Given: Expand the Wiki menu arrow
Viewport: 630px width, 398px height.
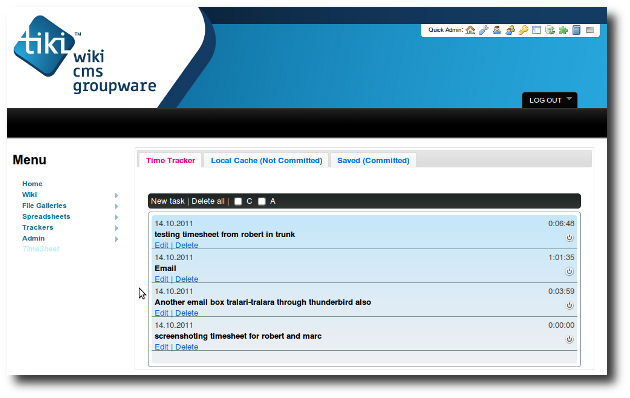Looking at the screenshot, I should (117, 195).
